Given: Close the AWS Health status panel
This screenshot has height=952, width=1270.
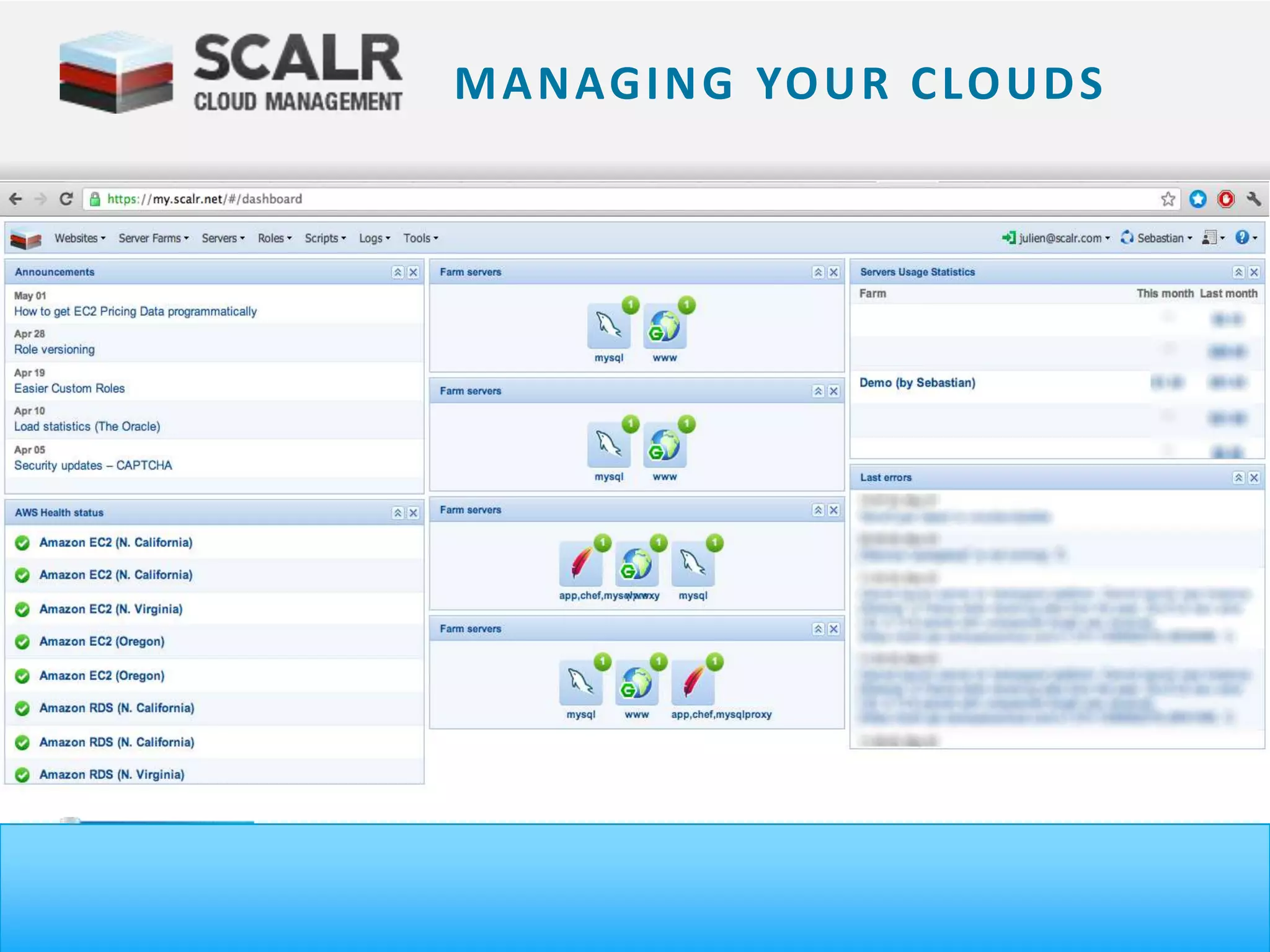Looking at the screenshot, I should pyautogui.click(x=414, y=513).
